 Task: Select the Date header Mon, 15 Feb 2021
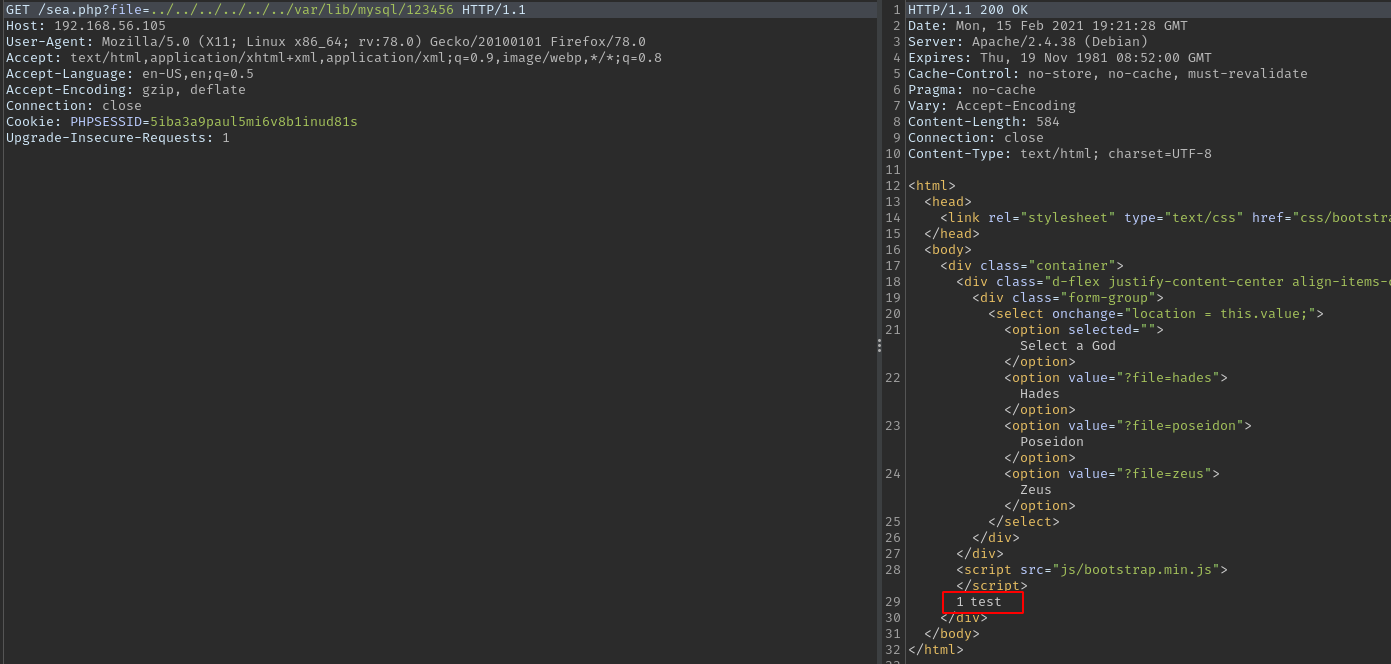(x=1048, y=26)
